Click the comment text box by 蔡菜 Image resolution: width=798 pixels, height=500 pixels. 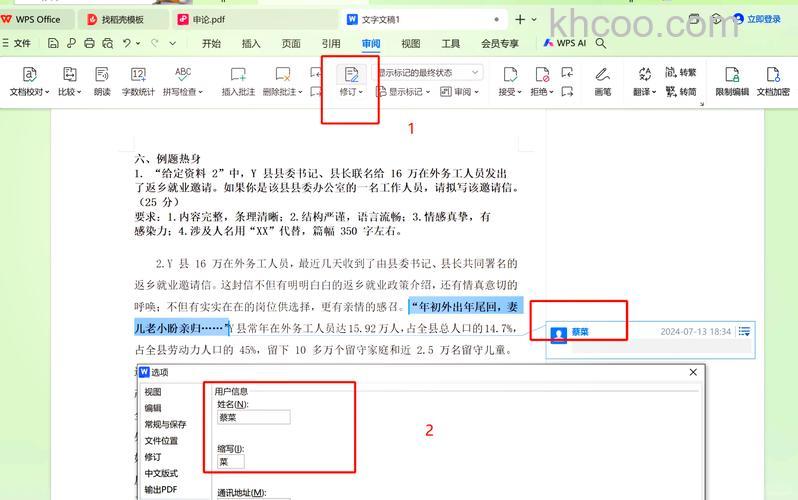tap(662, 347)
